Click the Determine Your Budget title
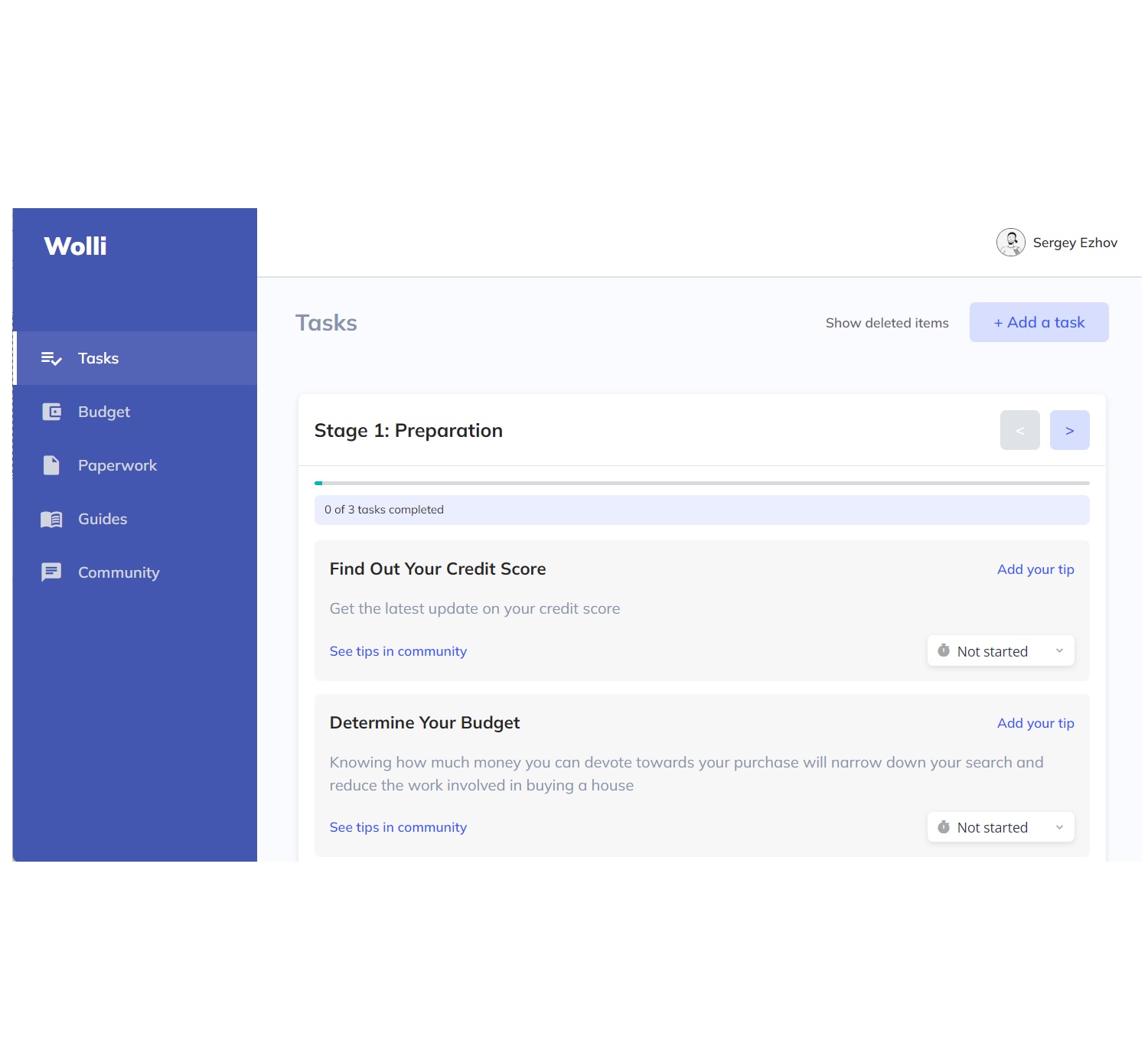The image size is (1148, 1056). (424, 722)
